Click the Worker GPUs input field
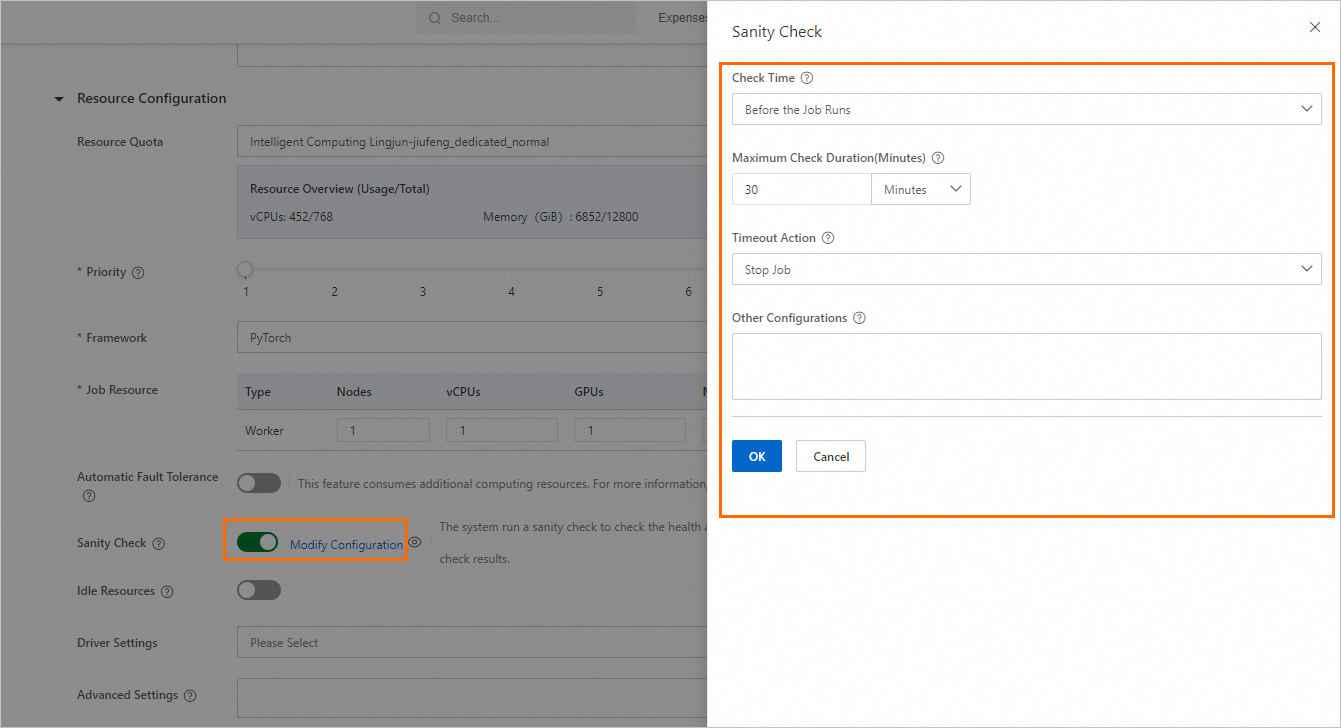Viewport: 1341px width, 728px height. click(x=630, y=430)
